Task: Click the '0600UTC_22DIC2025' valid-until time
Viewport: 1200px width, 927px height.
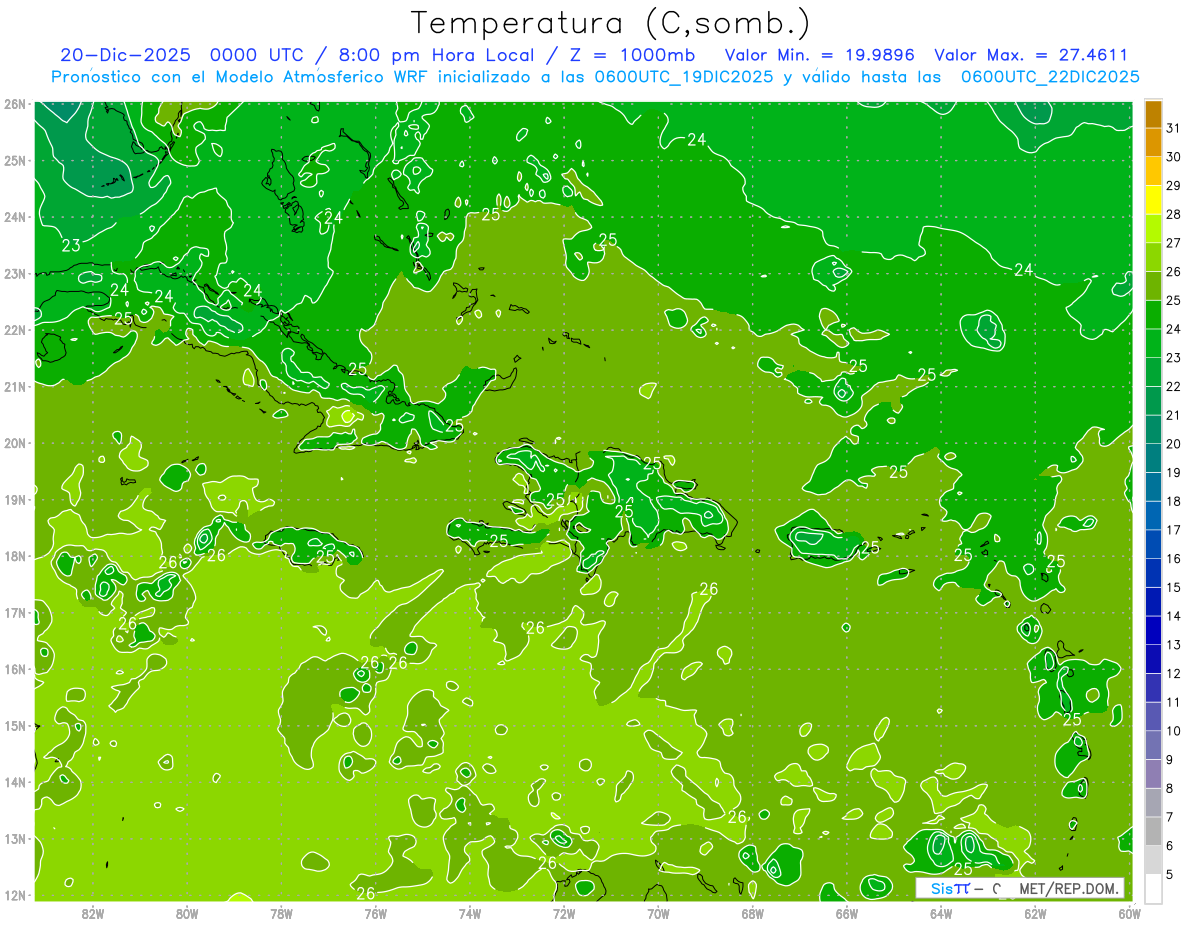Action: click(x=1050, y=77)
